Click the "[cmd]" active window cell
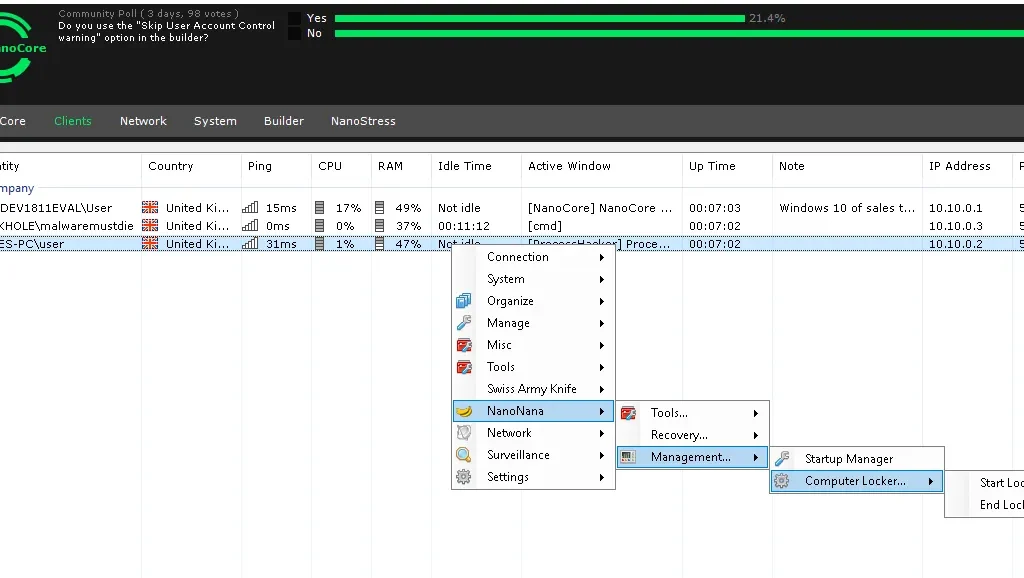 point(545,225)
